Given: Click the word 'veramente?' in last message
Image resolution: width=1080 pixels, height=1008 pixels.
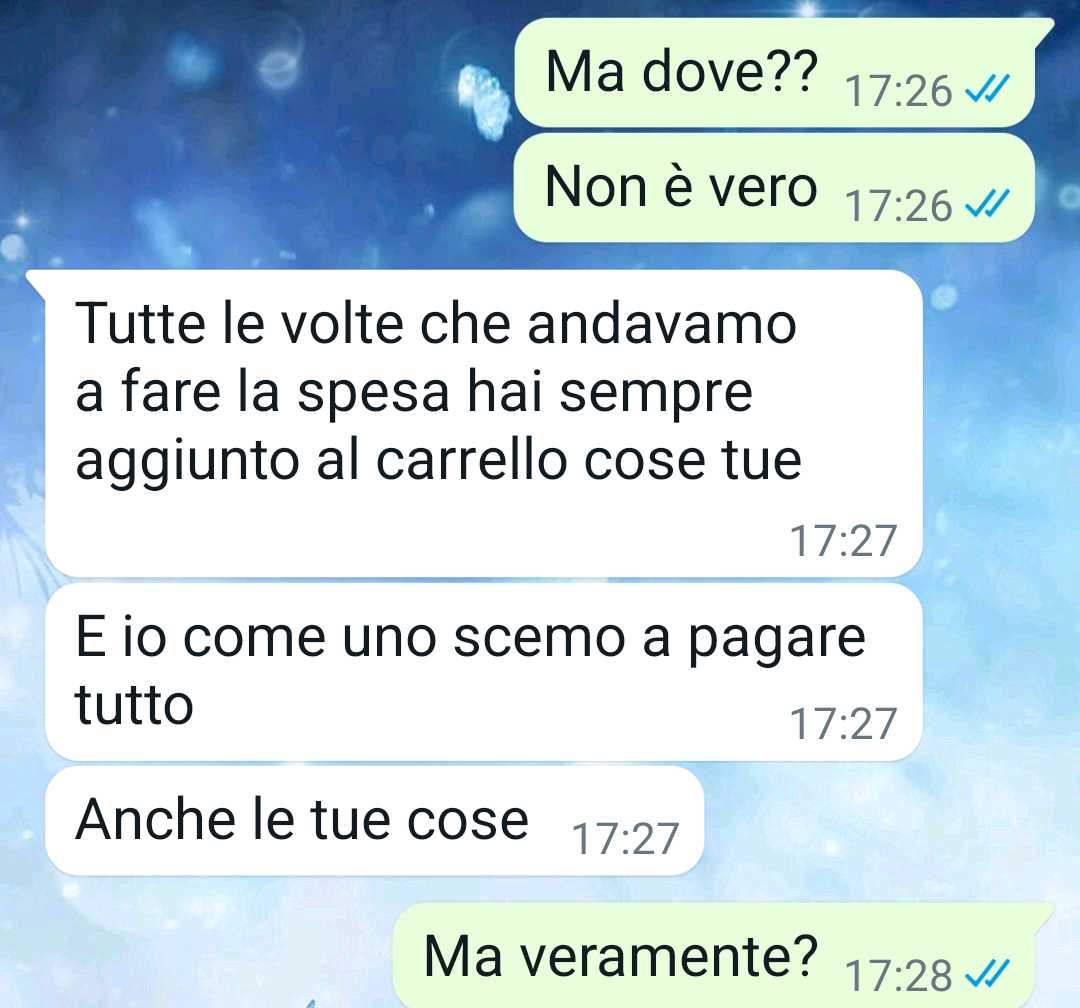Looking at the screenshot, I should 668,956.
